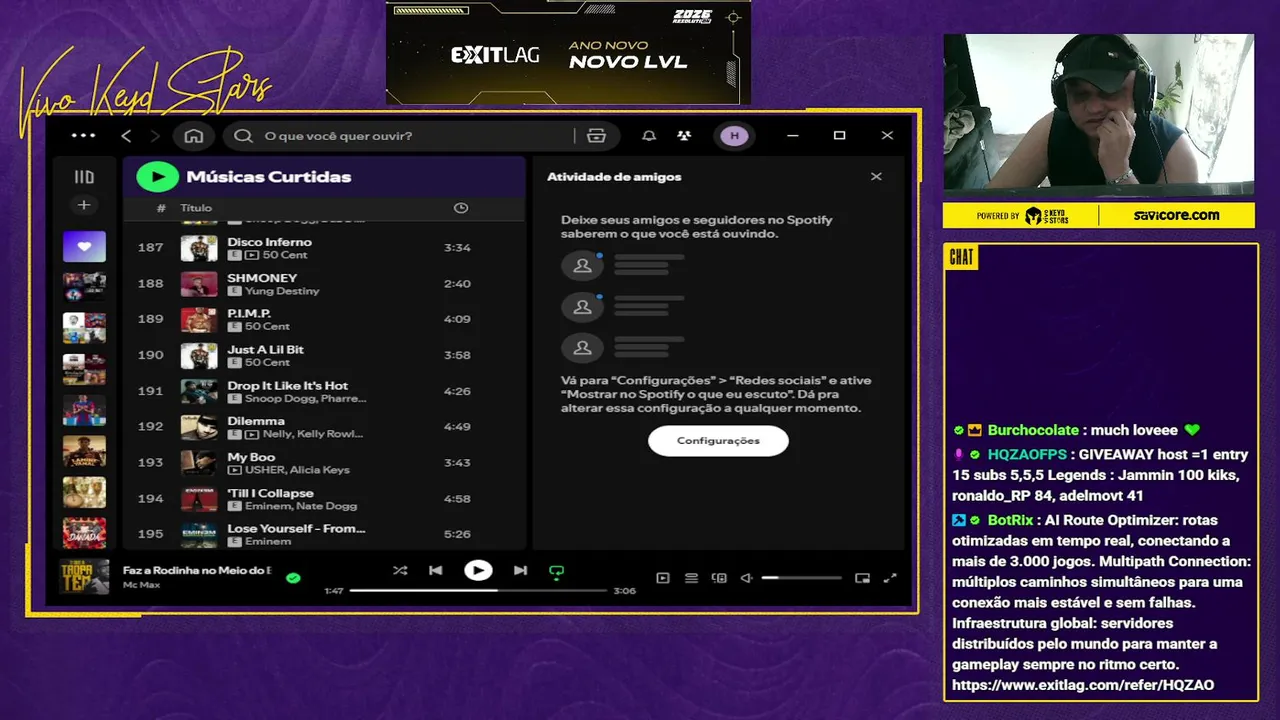Open the Friend activity icon in top bar
The width and height of the screenshot is (1280, 720).
(x=684, y=136)
